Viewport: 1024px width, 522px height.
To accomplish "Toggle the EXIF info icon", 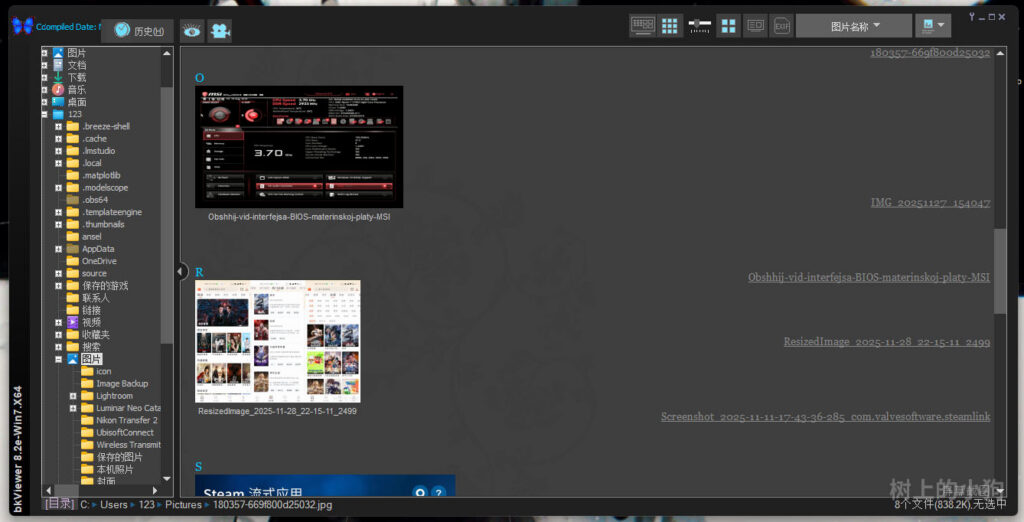I will coord(781,26).
